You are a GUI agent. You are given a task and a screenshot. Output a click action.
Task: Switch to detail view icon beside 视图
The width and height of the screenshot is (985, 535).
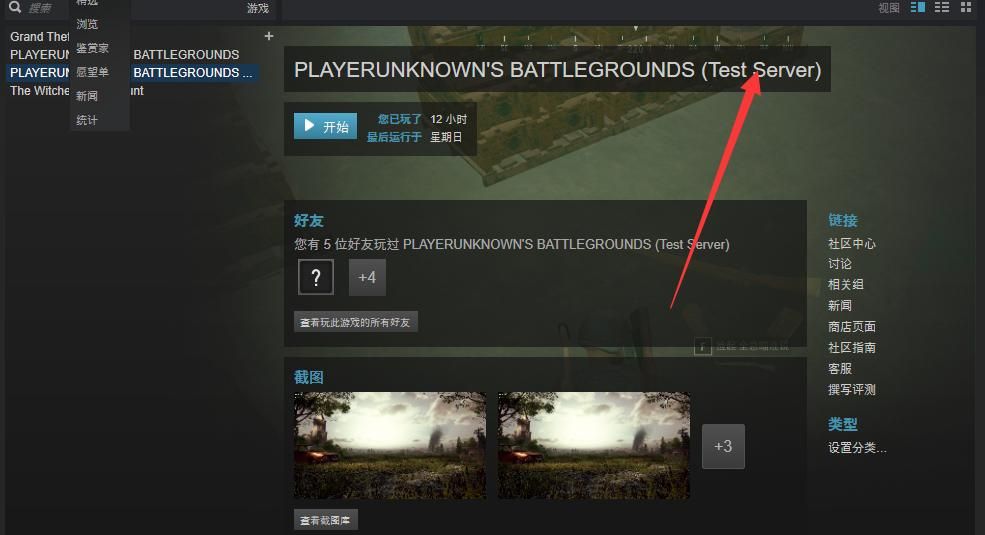point(917,8)
